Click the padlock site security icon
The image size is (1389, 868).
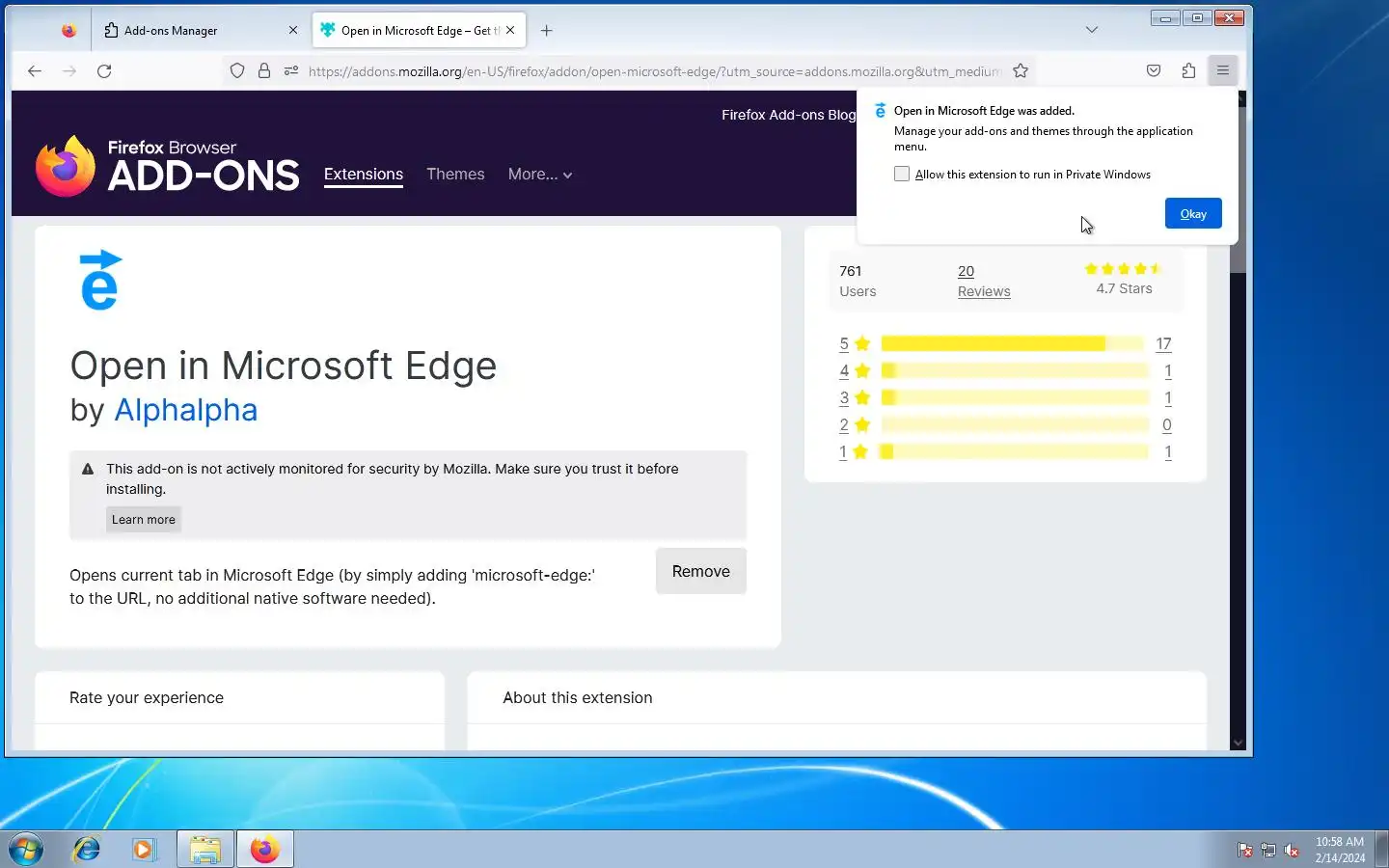[264, 70]
